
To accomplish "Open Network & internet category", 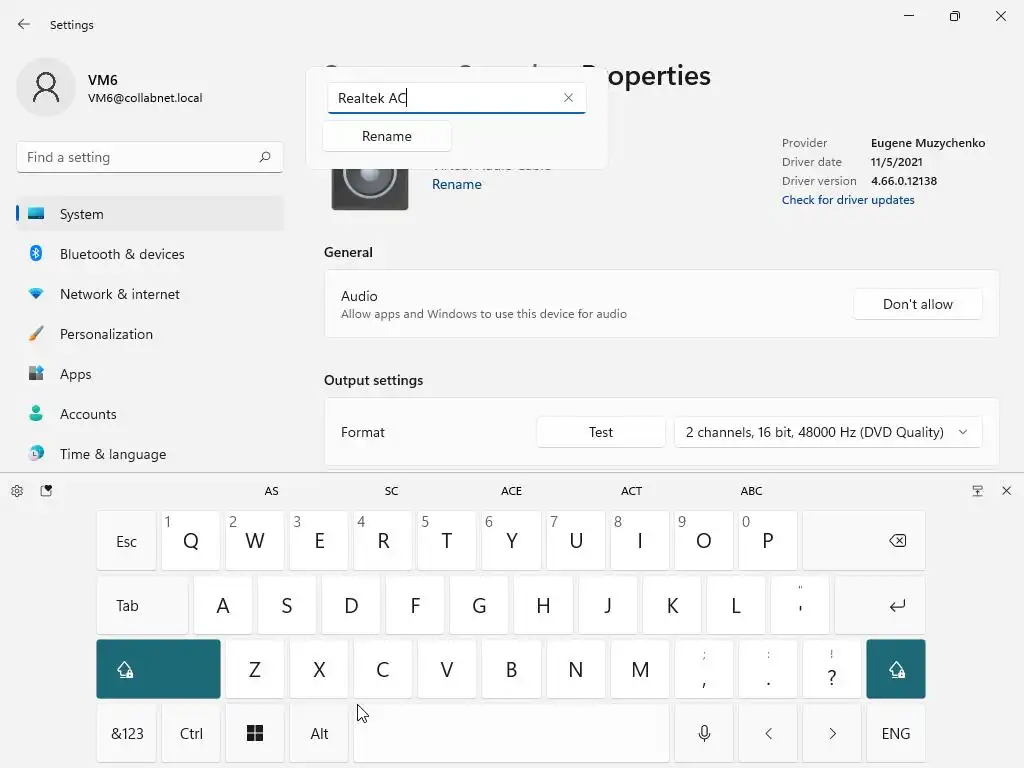I will (x=150, y=294).
